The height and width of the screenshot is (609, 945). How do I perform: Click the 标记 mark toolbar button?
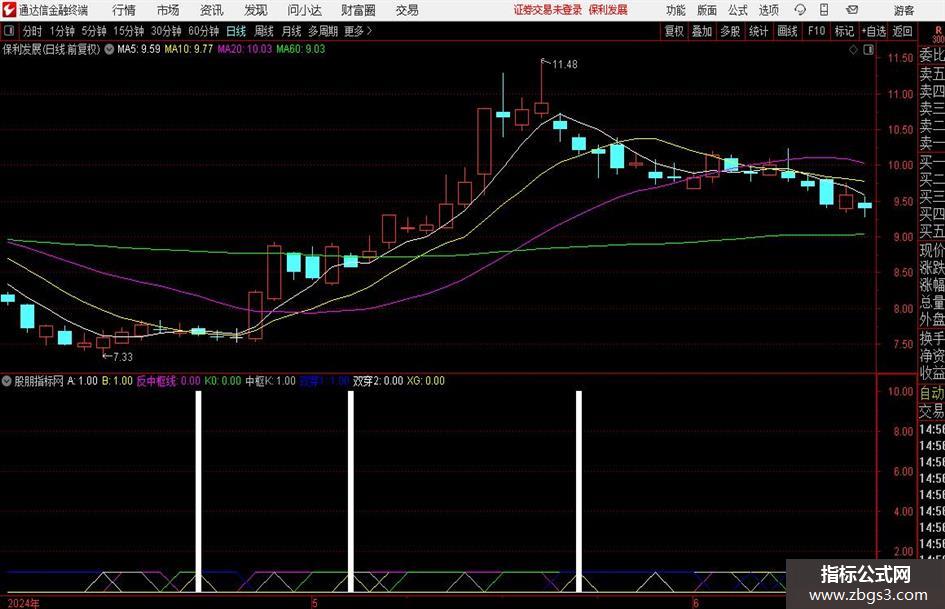pos(844,31)
